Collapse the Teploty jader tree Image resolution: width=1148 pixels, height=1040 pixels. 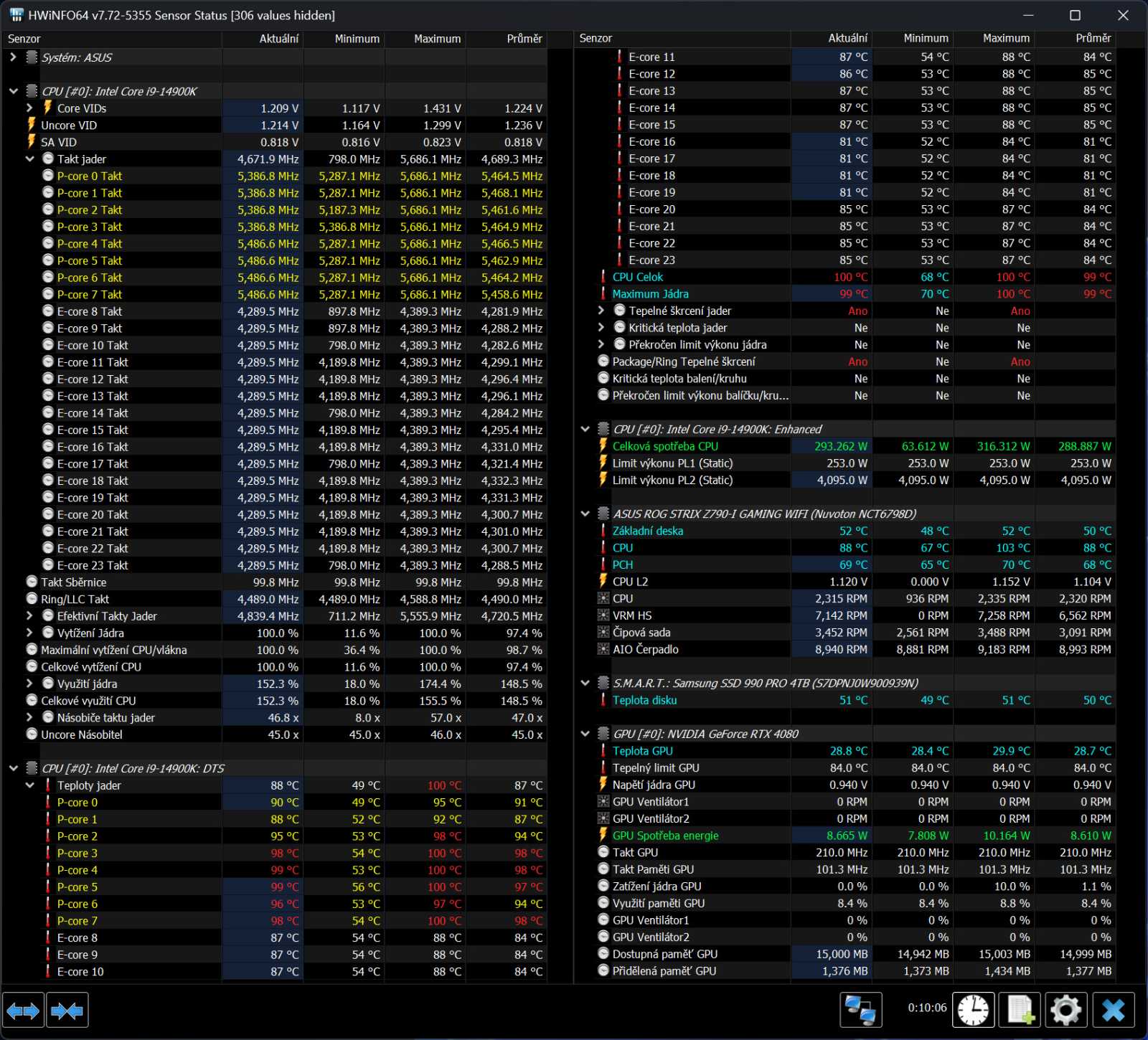pos(29,785)
